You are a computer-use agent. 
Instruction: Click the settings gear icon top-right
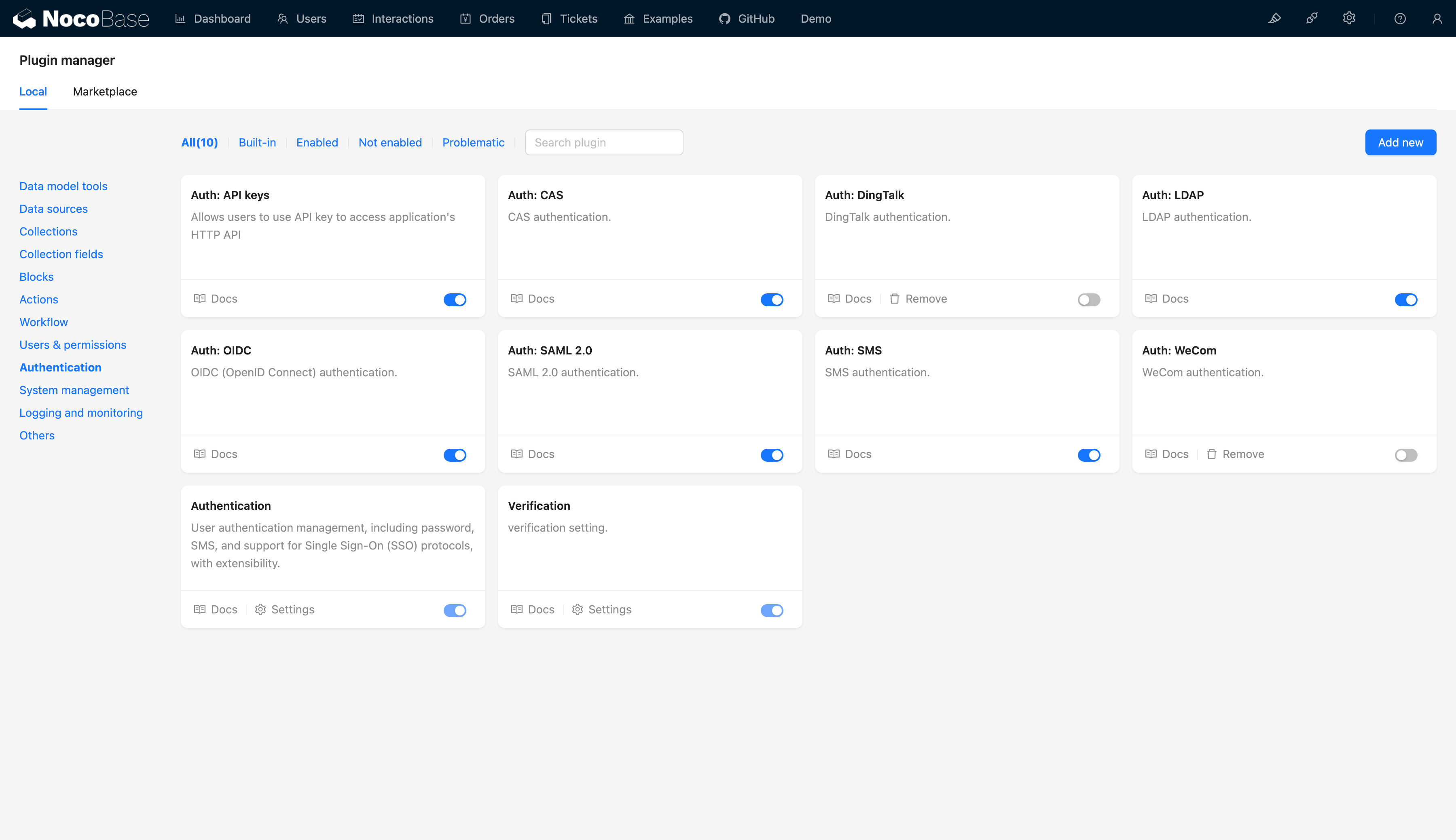point(1349,18)
